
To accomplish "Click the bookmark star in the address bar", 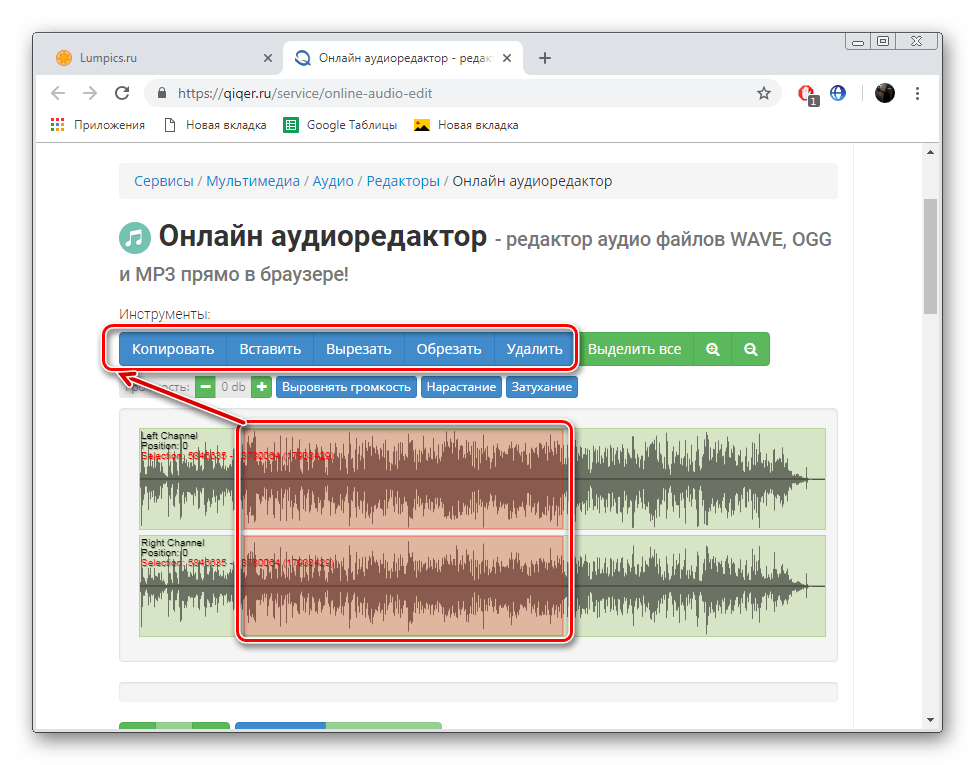I will pos(764,93).
